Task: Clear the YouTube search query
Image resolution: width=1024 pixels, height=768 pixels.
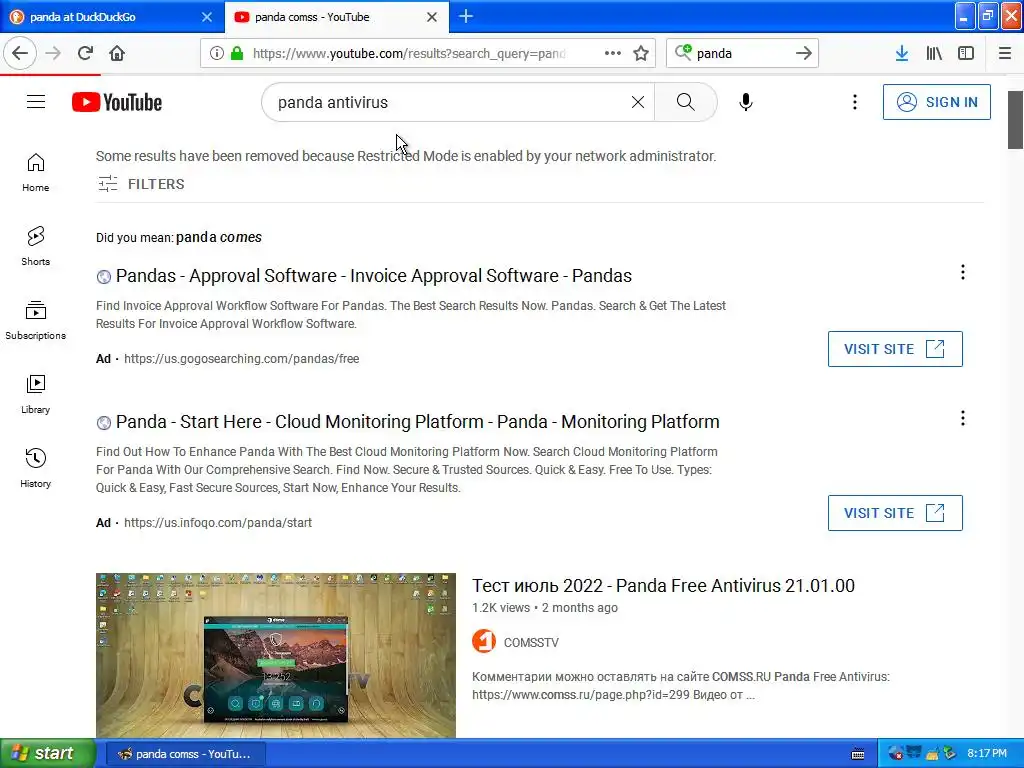Action: [638, 102]
